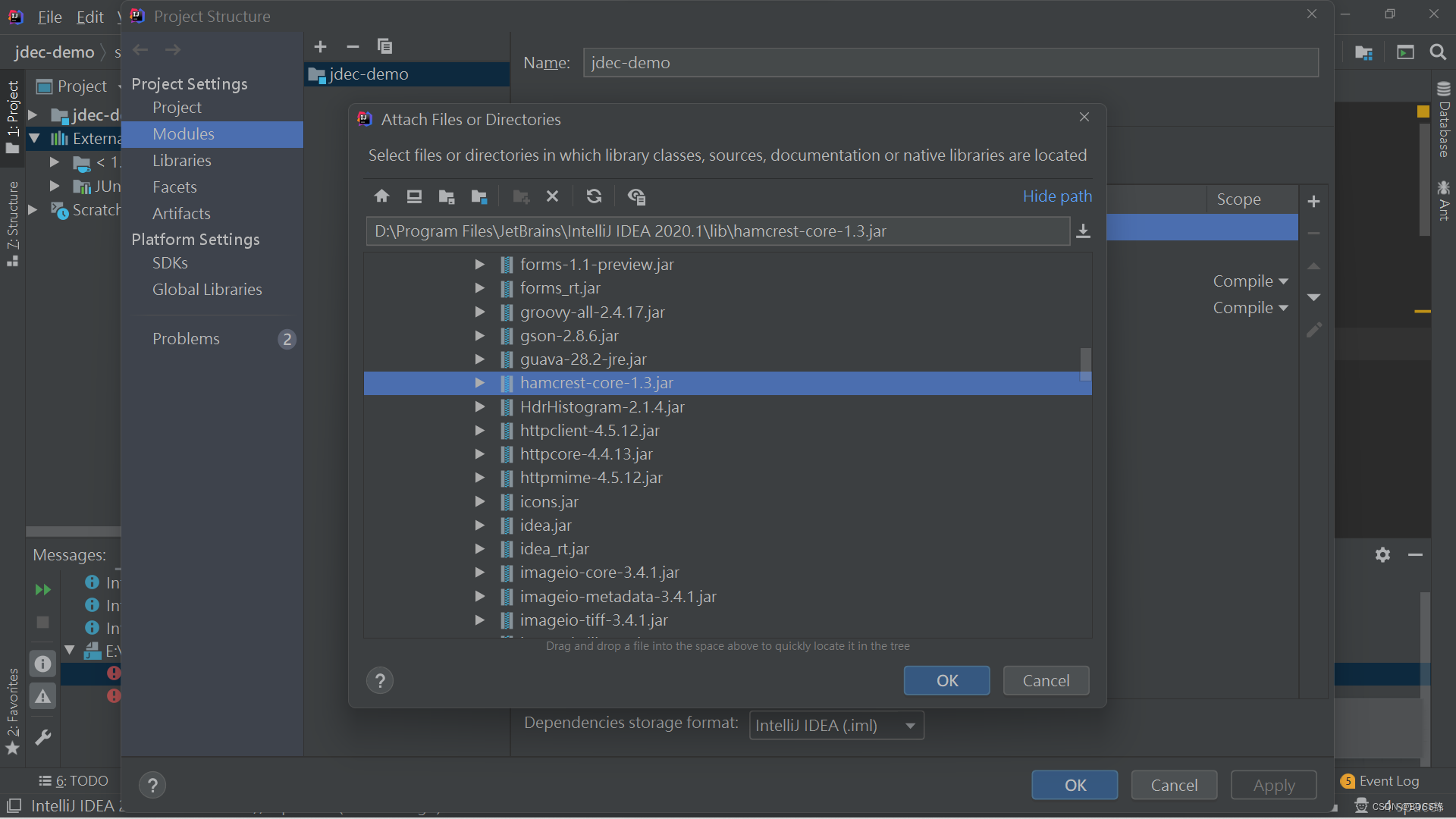Click the Refresh icon in file chooser toolbar
Viewport: 1456px width, 819px height.
(594, 196)
